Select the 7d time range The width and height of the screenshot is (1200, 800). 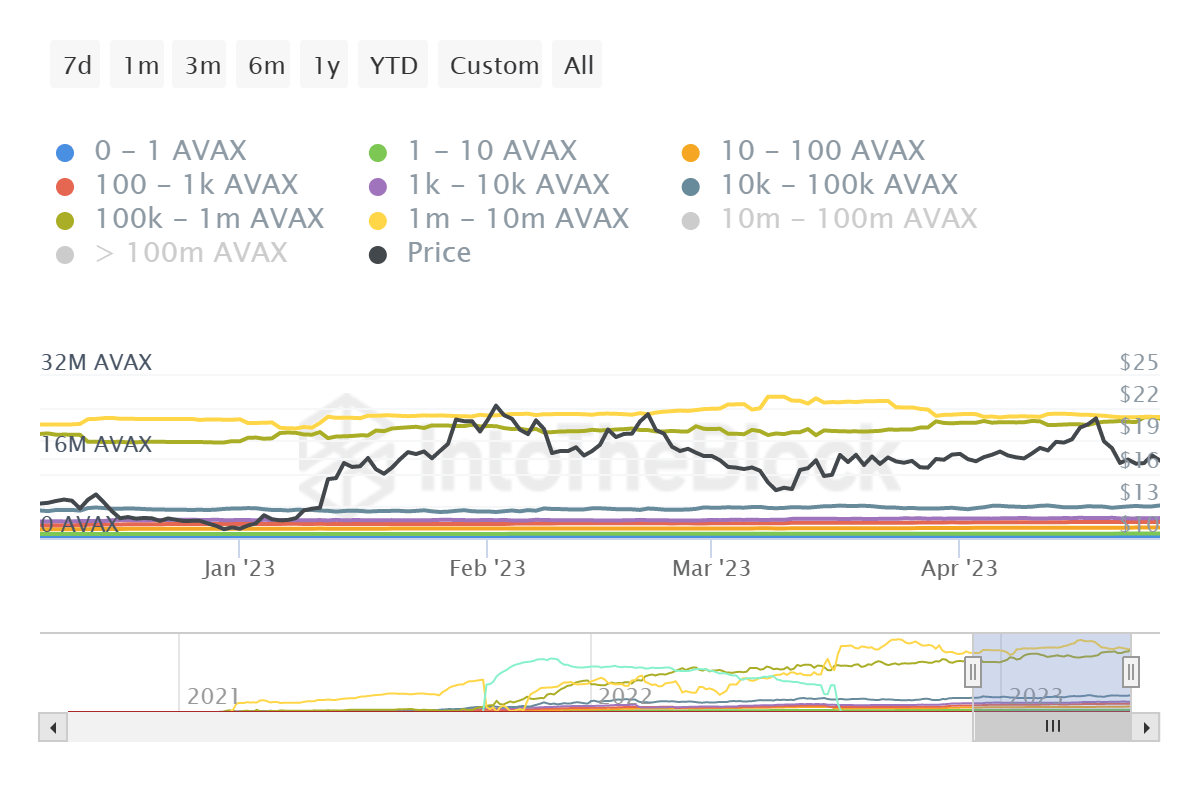(76, 65)
